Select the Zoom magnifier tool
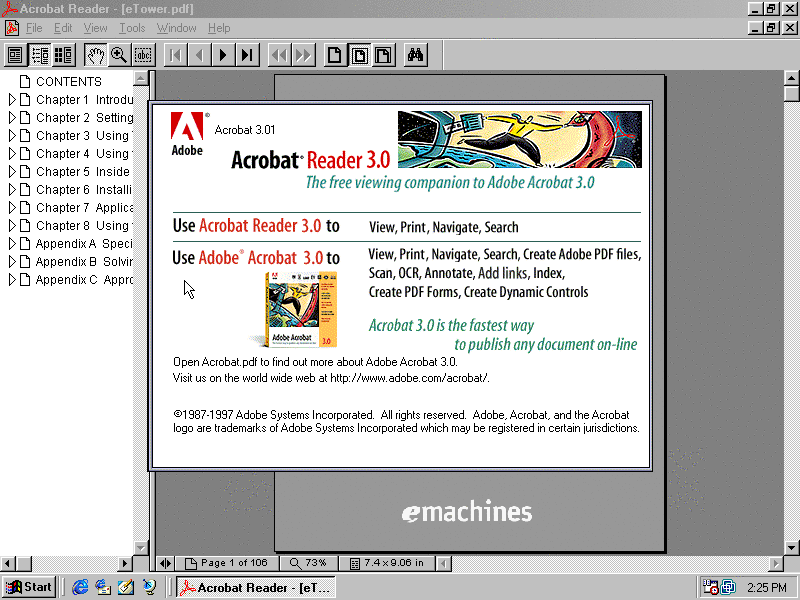This screenshot has width=800, height=600. point(119,55)
